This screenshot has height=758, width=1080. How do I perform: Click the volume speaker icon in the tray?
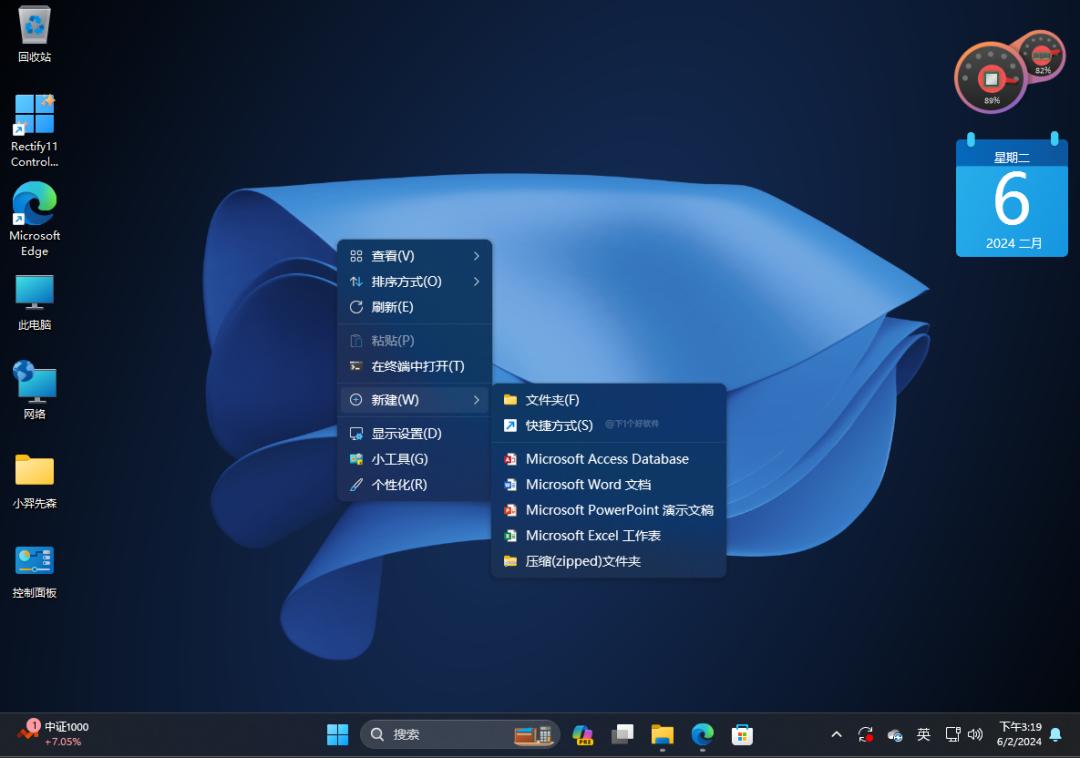975,734
